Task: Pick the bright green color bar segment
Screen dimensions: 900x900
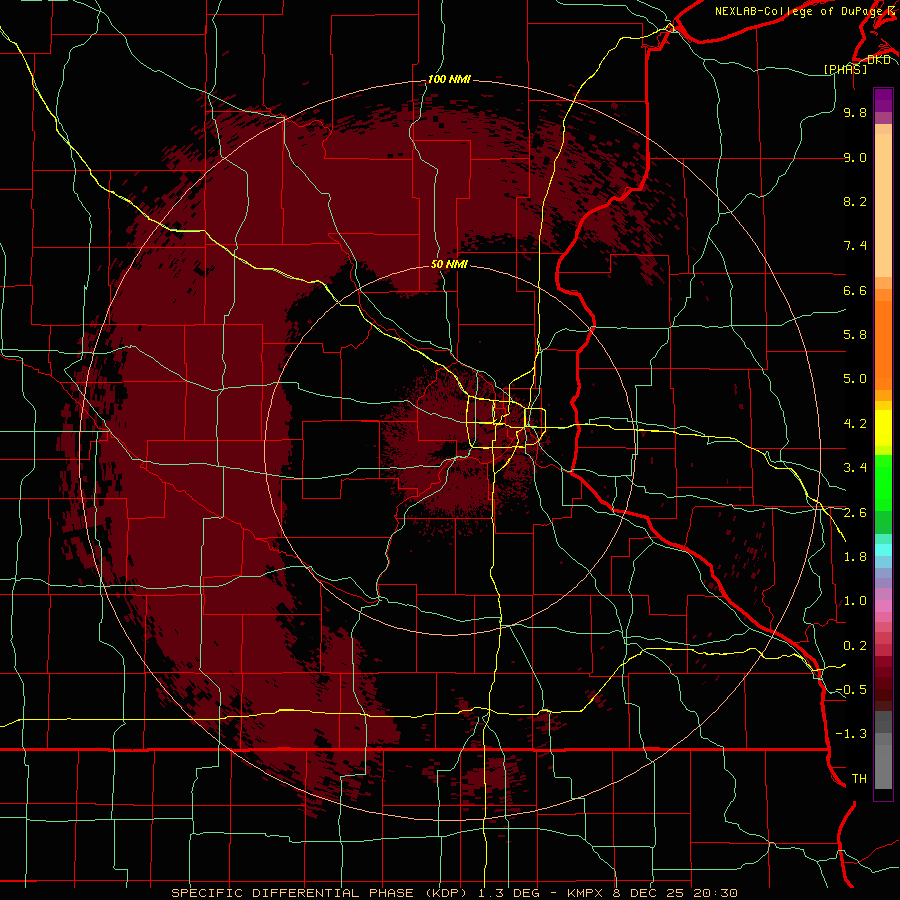Action: point(883,482)
